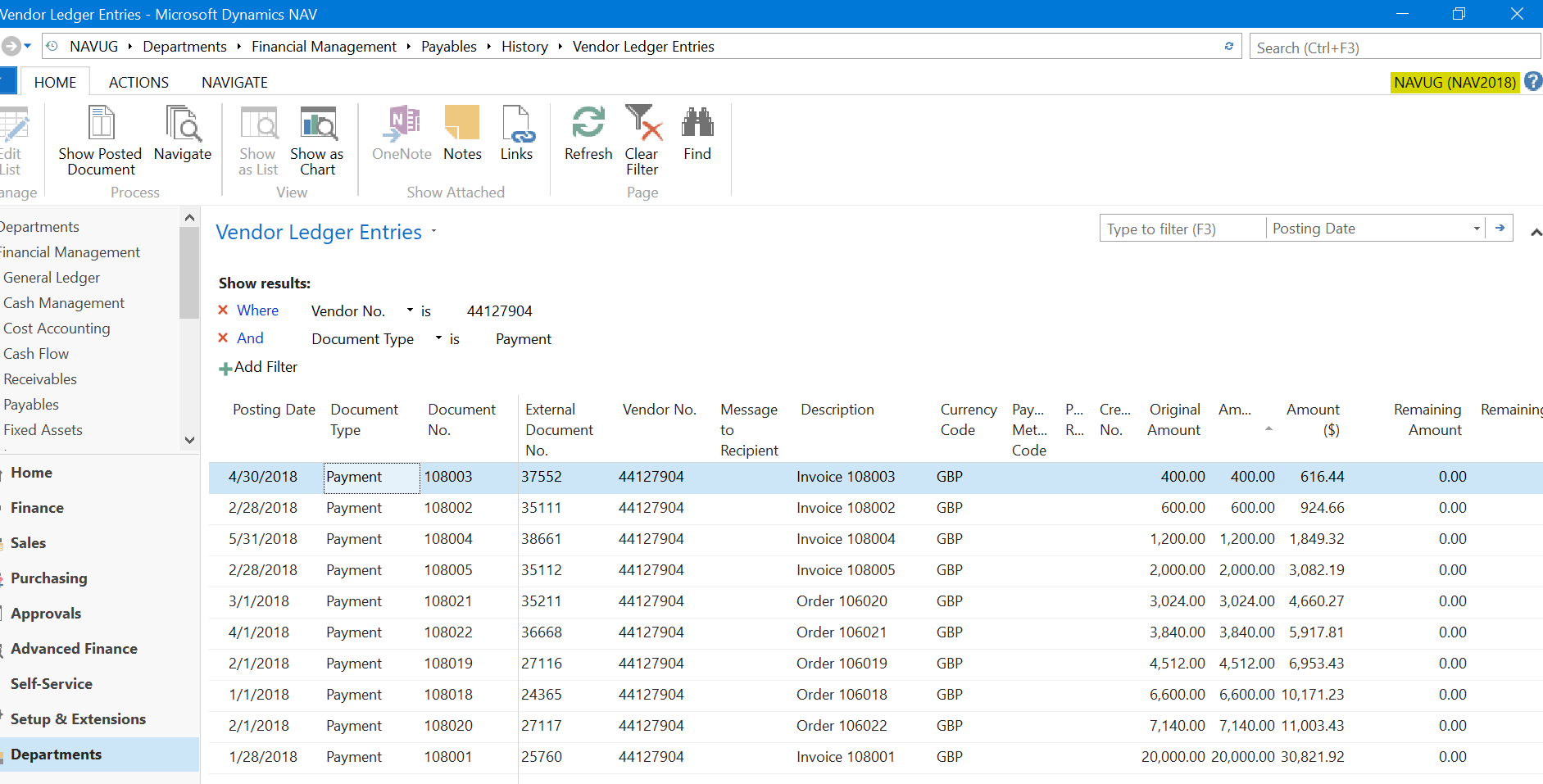
Task: Expand Vendor Ledger Entries title dropdown
Action: [433, 232]
